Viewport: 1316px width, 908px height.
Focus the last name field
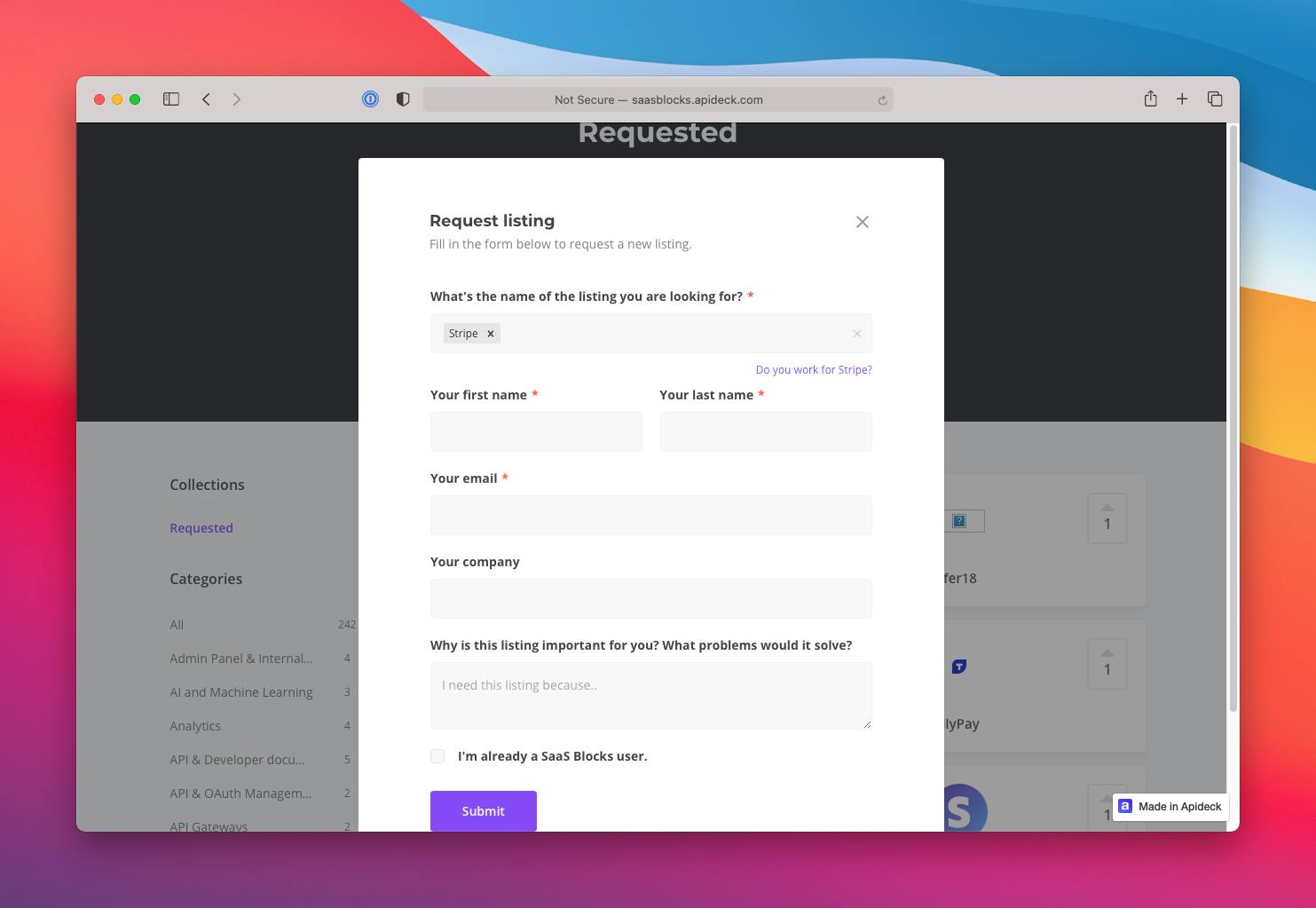tap(766, 432)
